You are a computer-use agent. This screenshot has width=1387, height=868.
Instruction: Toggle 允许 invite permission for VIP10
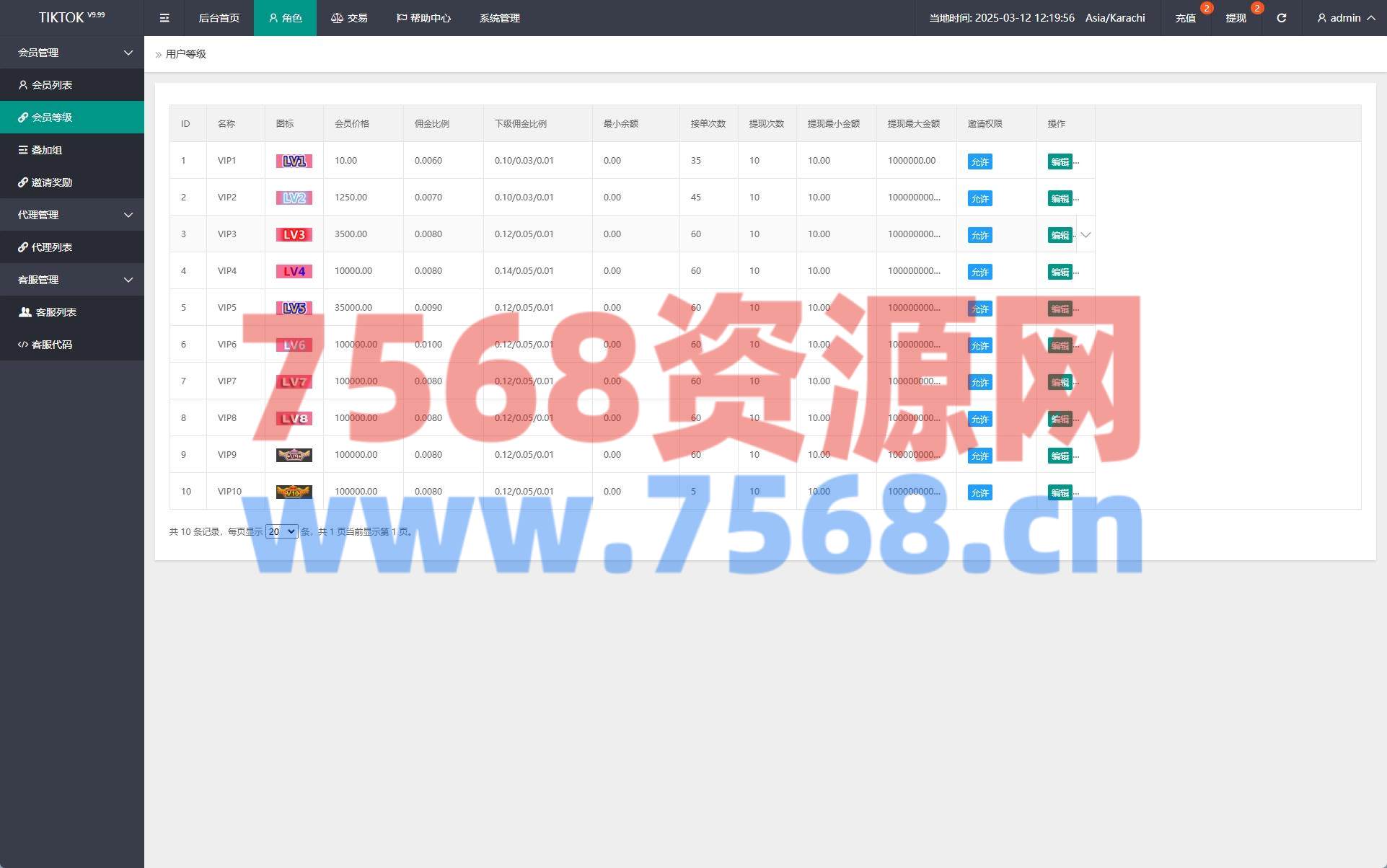click(x=979, y=492)
